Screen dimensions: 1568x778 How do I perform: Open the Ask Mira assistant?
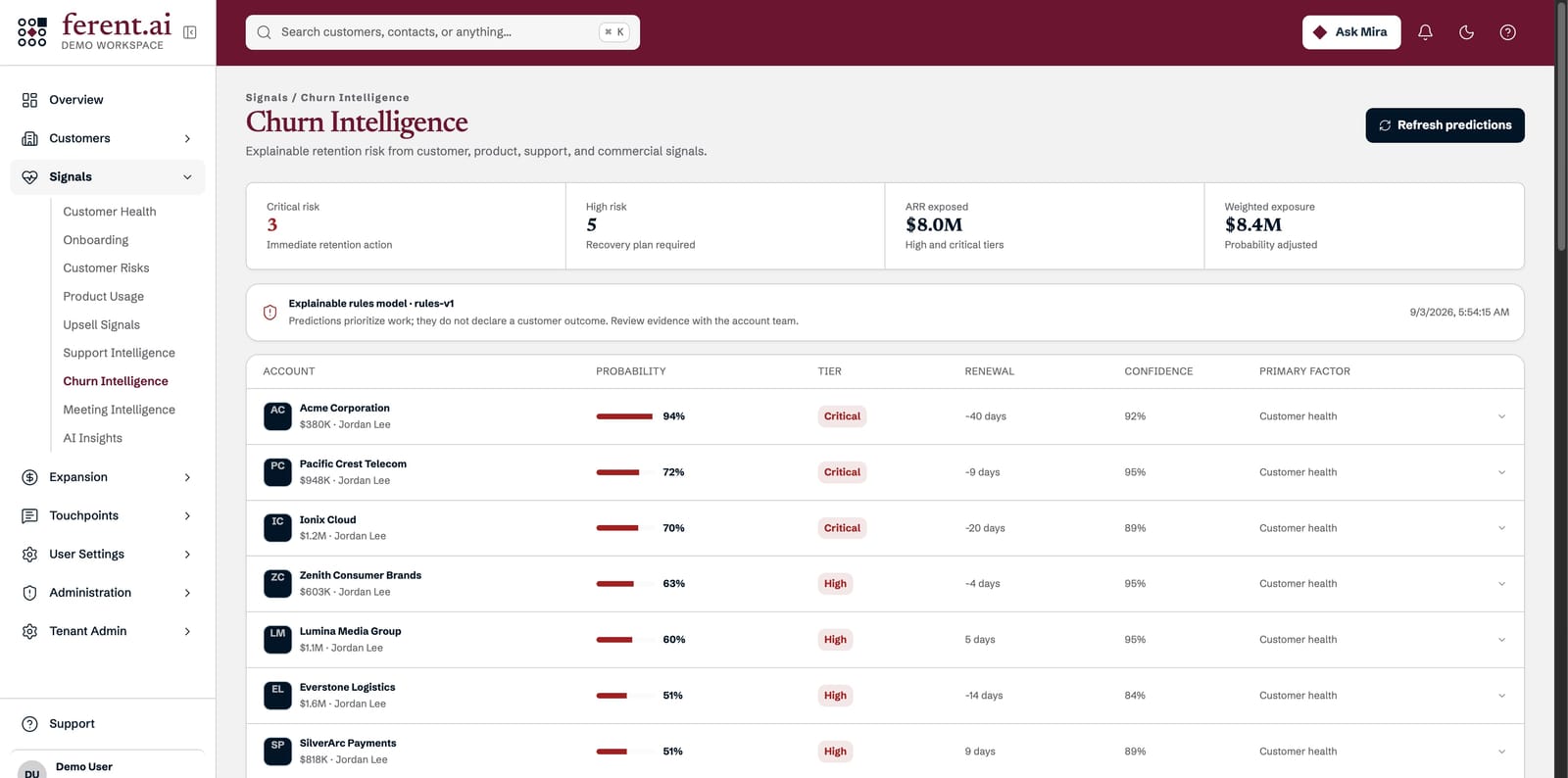pyautogui.click(x=1351, y=32)
